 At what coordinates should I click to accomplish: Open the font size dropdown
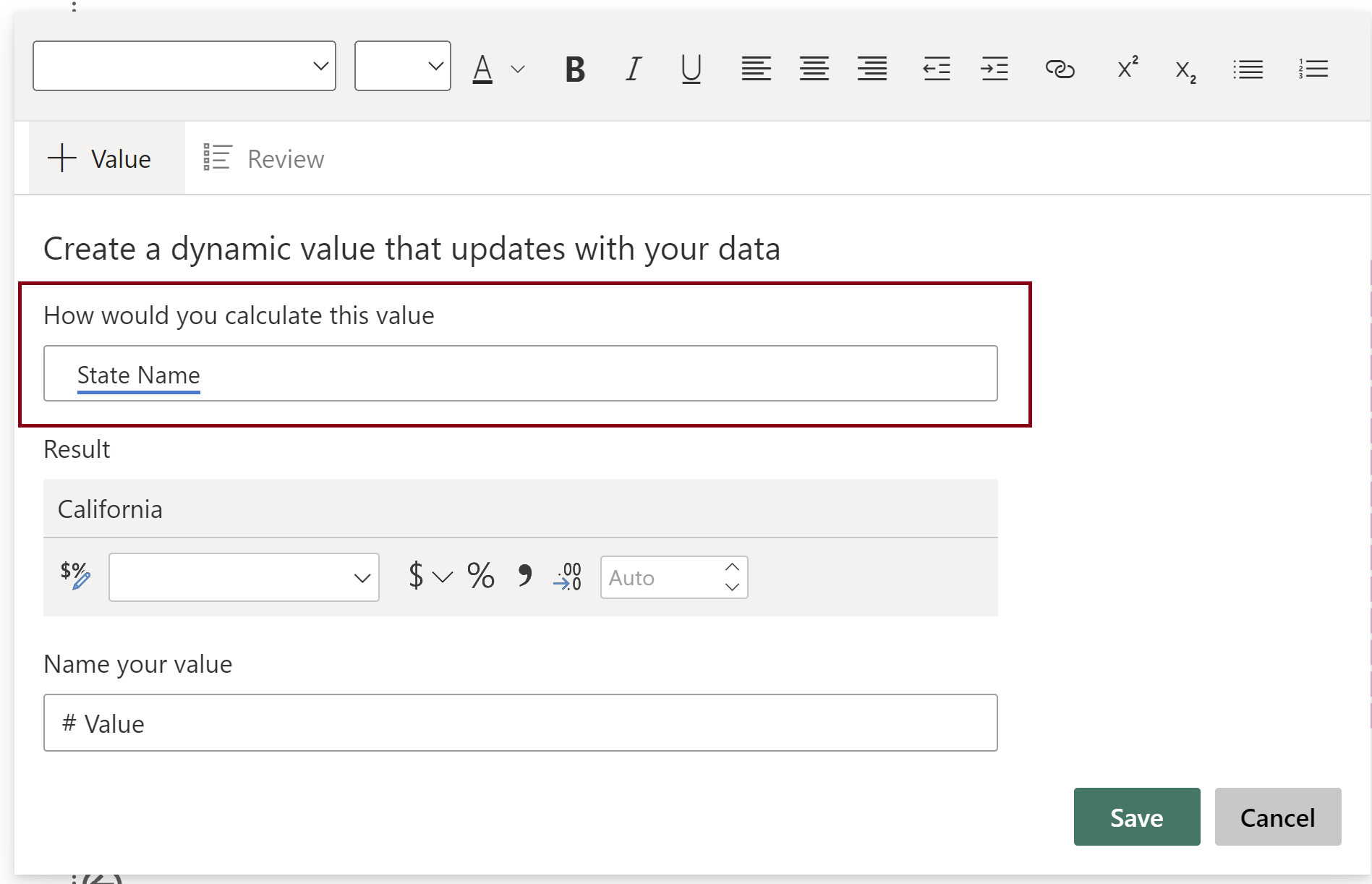(x=403, y=66)
